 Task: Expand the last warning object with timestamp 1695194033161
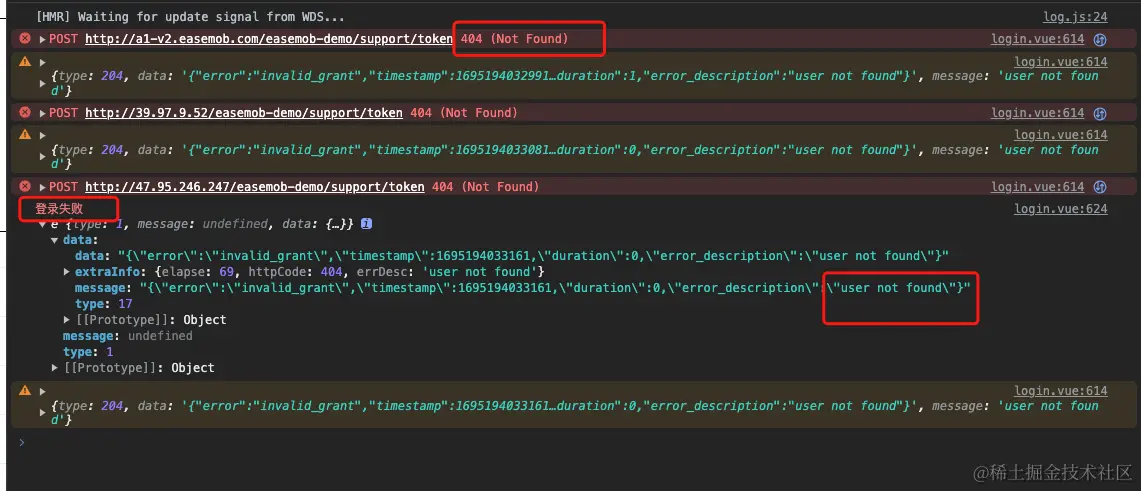tap(42, 412)
